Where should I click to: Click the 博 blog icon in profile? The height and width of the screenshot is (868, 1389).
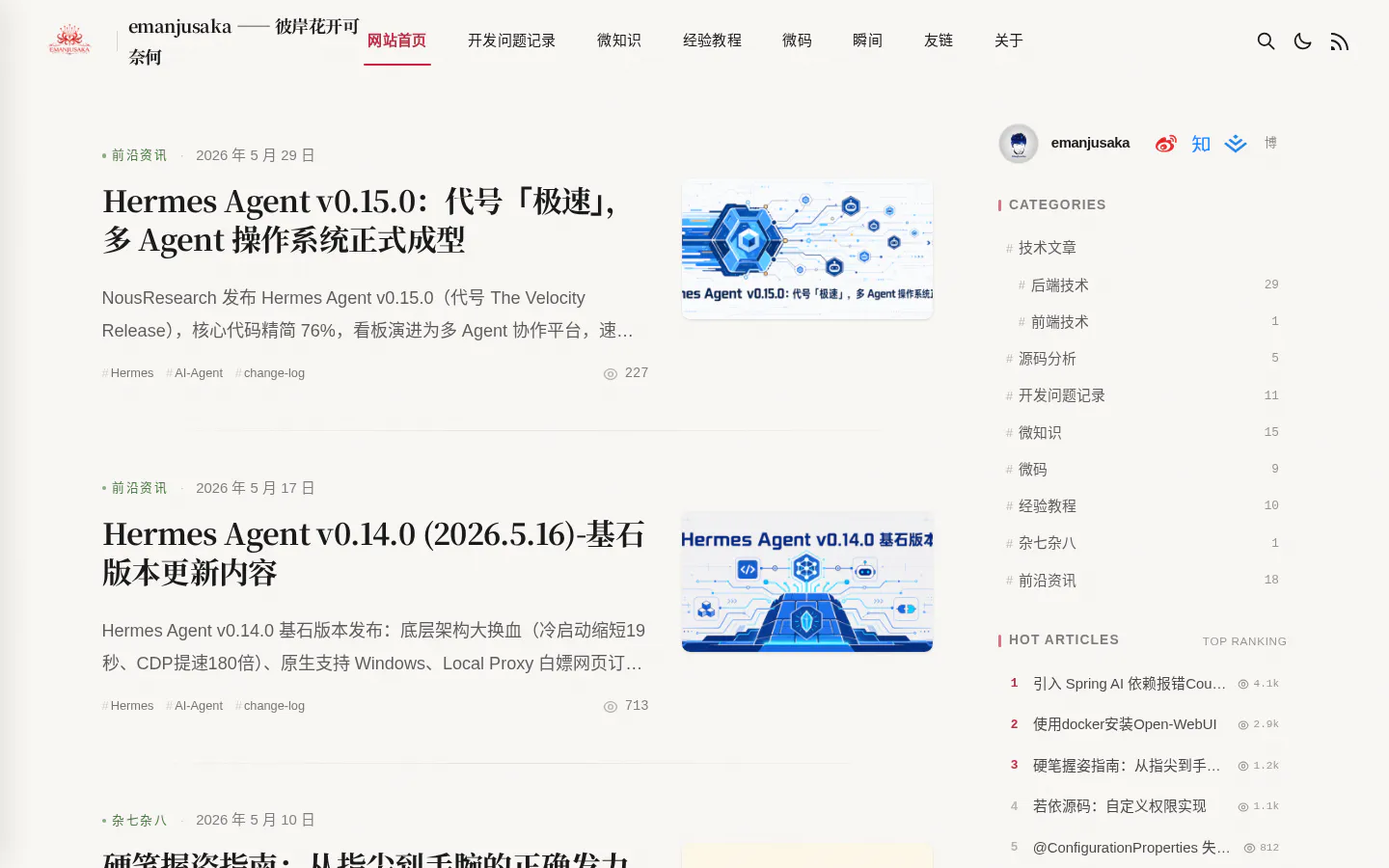1270,143
